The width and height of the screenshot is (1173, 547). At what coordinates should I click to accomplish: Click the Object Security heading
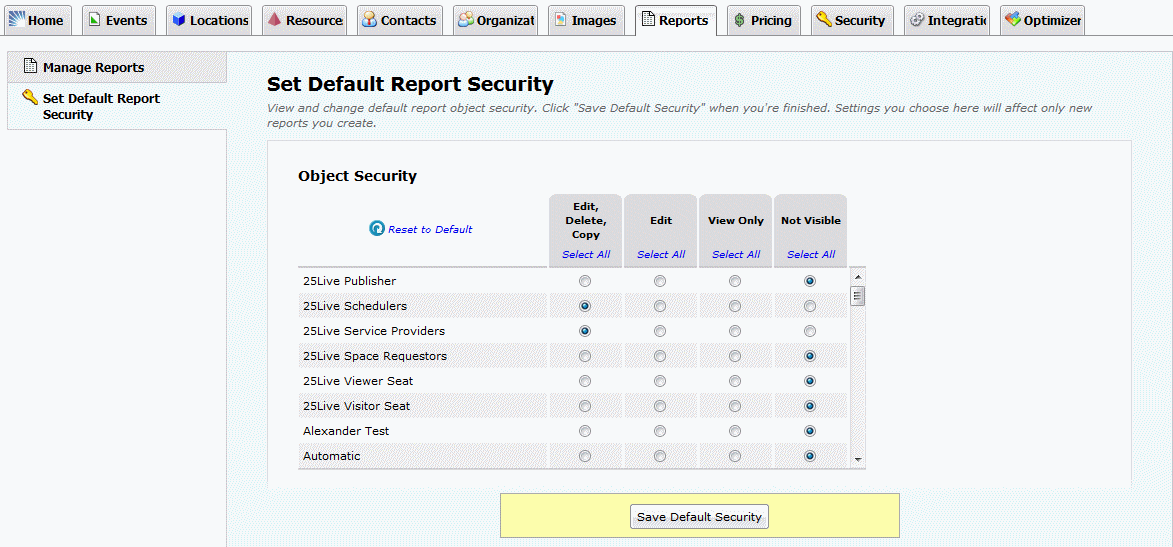pos(358,177)
